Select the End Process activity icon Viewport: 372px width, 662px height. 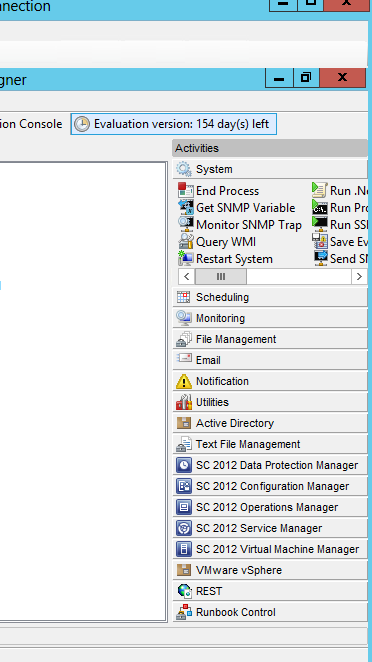click(186, 190)
